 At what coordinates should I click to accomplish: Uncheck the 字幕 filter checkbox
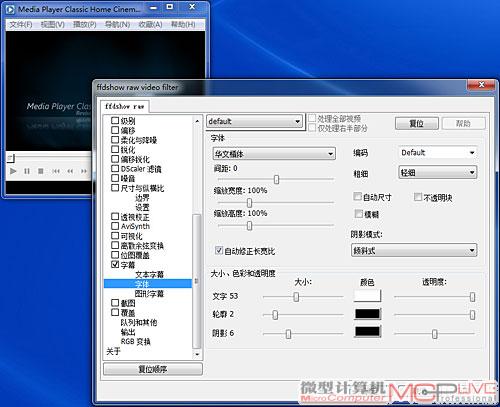click(x=115, y=264)
